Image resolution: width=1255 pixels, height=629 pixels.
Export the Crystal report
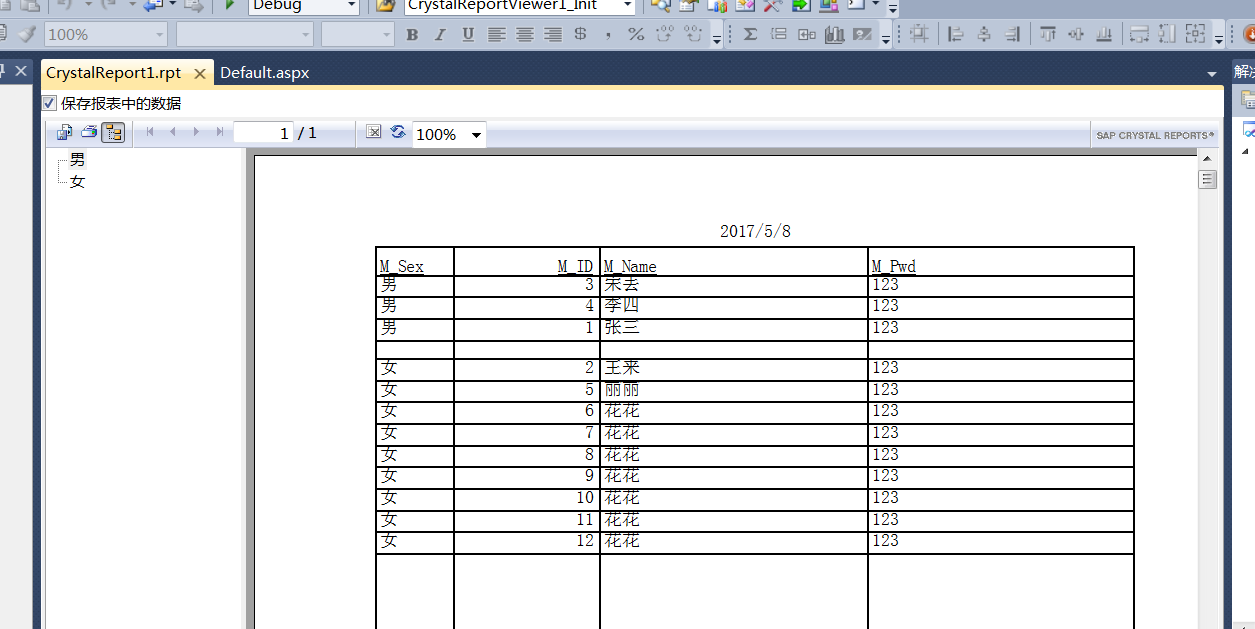pyautogui.click(x=65, y=132)
